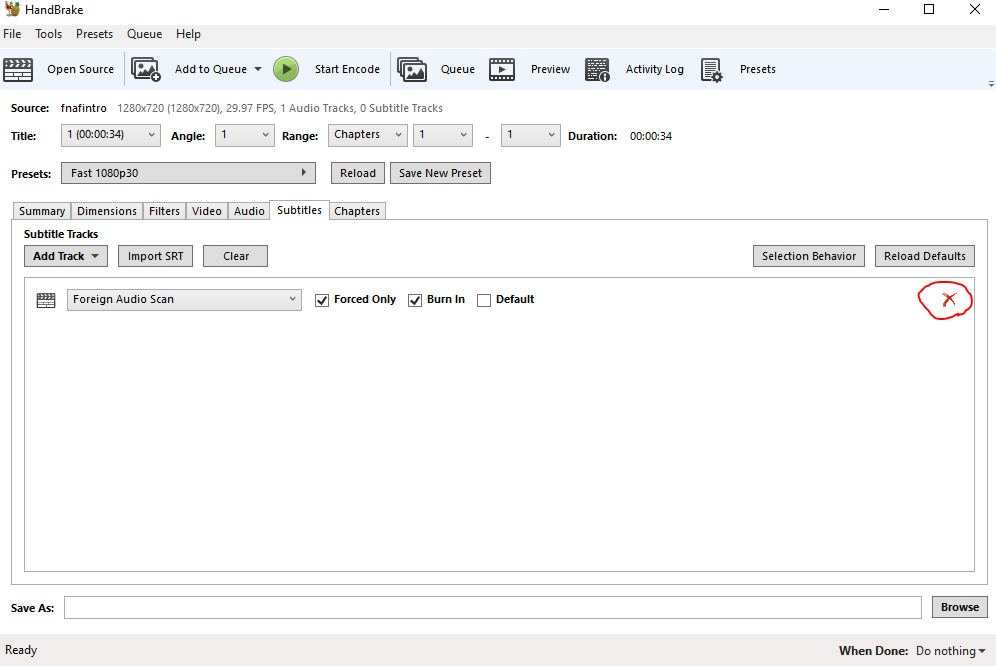Uncheck the Forced Only checkbox
Screen dimensions: 996x666
pos(322,300)
